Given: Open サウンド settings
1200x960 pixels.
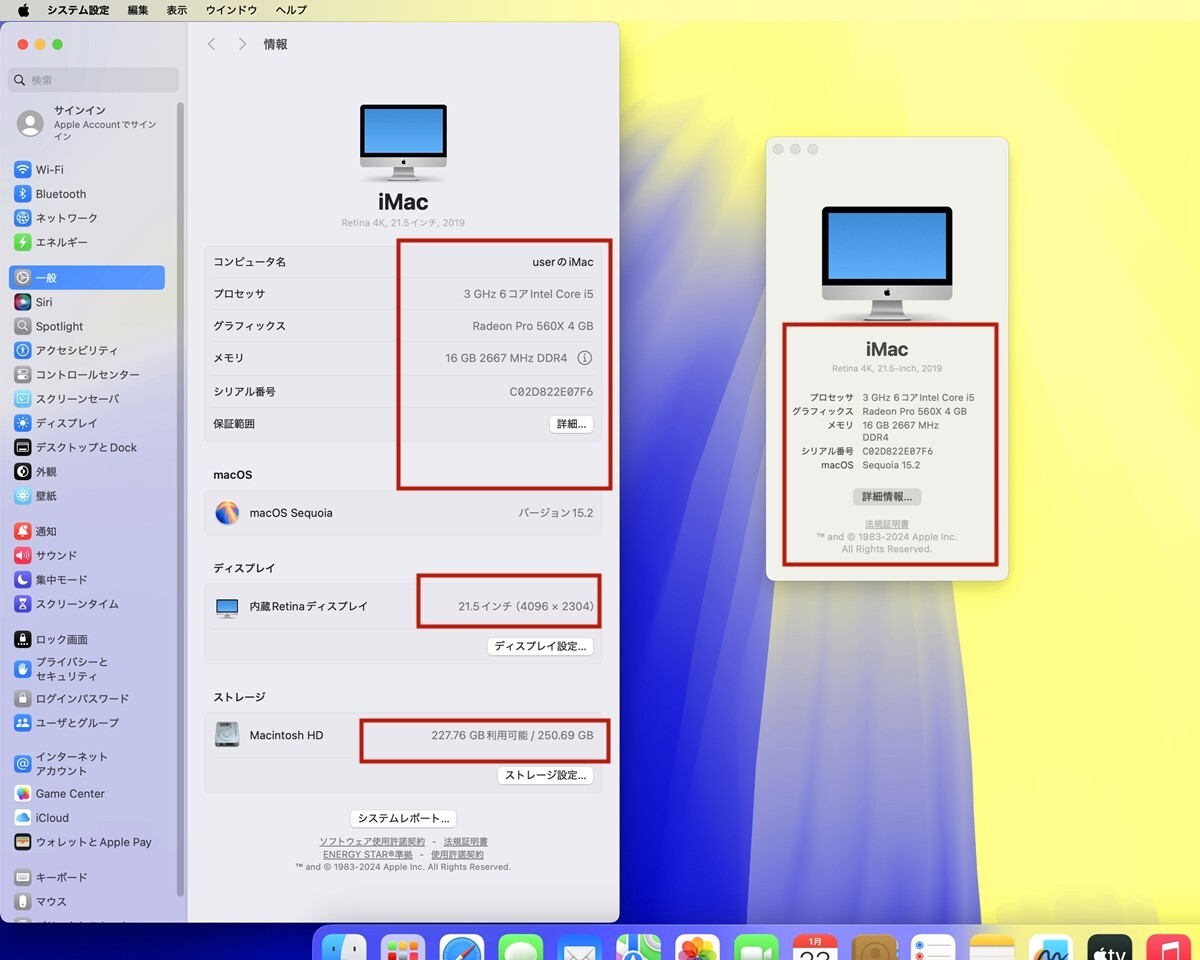Looking at the screenshot, I should pos(87,555).
